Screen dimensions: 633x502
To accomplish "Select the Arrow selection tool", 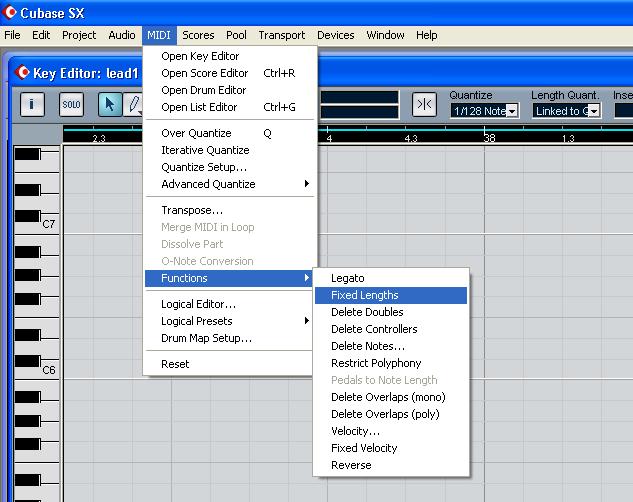I will (x=109, y=105).
